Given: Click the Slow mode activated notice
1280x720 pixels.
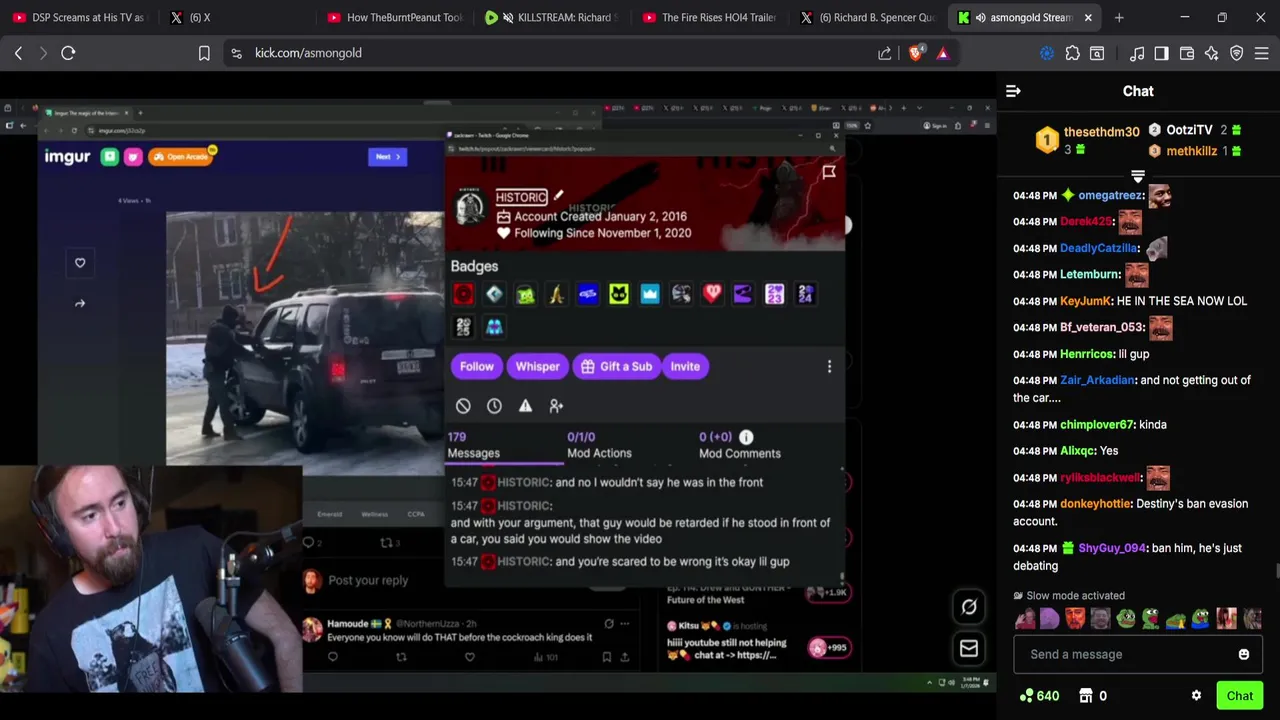Looking at the screenshot, I should coord(1067,596).
